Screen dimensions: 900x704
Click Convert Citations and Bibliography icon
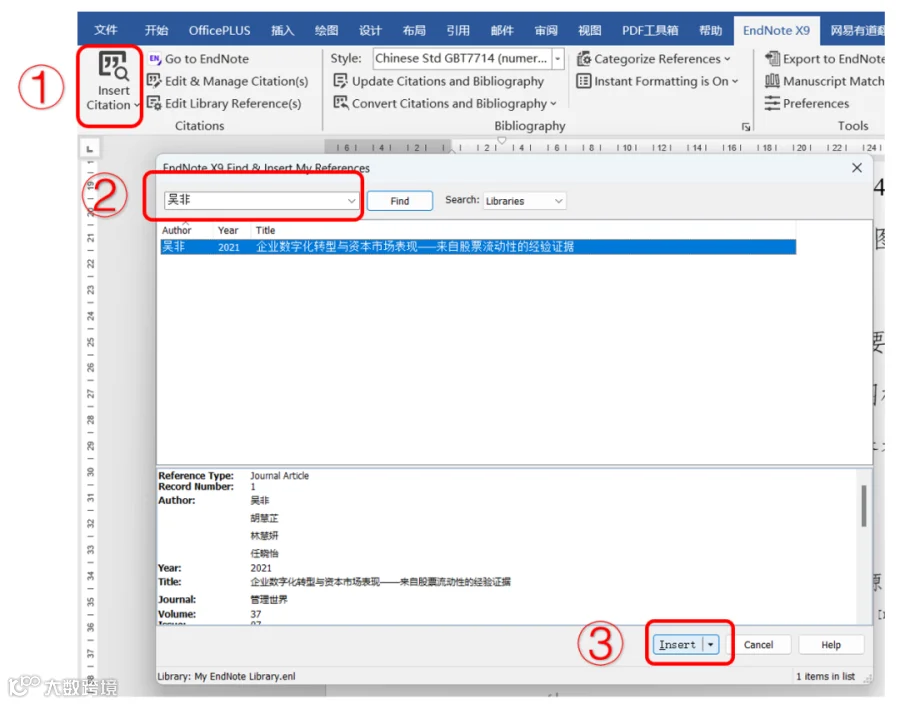pyautogui.click(x=341, y=103)
